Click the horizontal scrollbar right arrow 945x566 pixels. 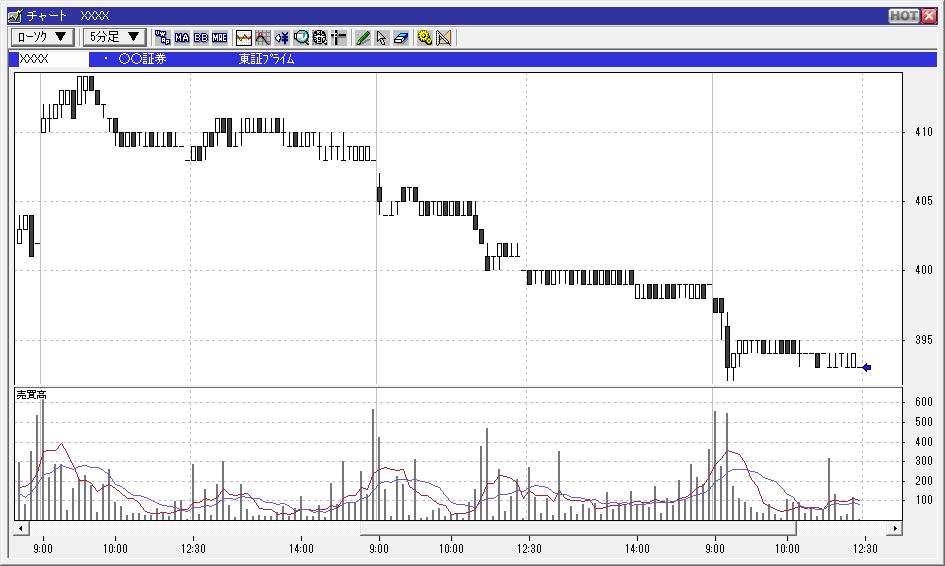pos(895,529)
